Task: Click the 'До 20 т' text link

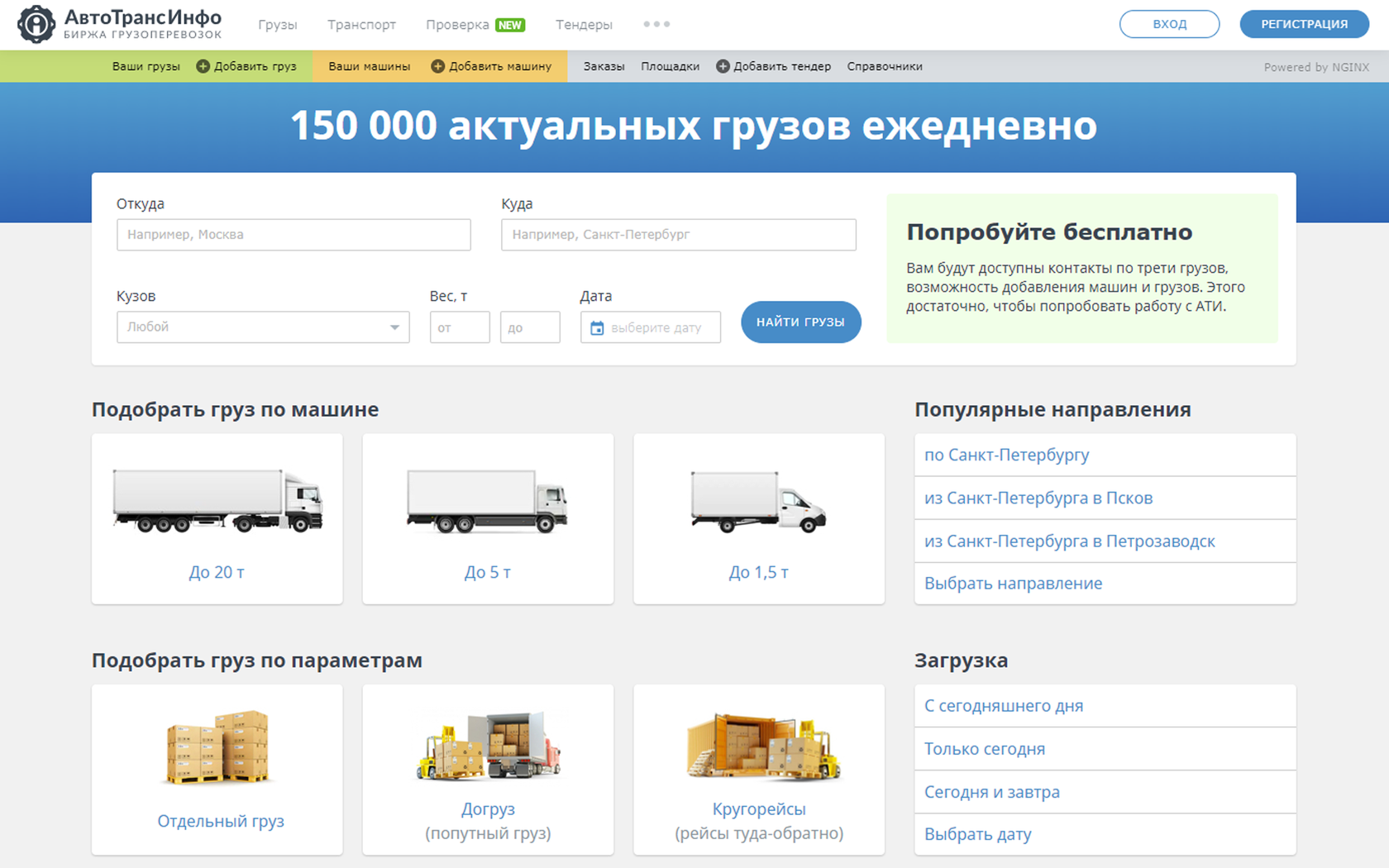Action: click(x=217, y=572)
